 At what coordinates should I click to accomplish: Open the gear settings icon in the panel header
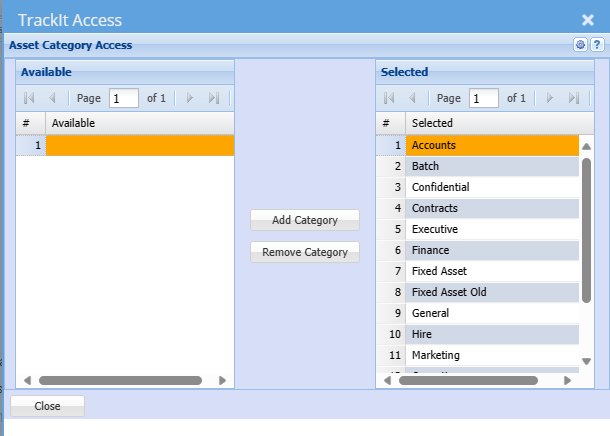pos(580,45)
